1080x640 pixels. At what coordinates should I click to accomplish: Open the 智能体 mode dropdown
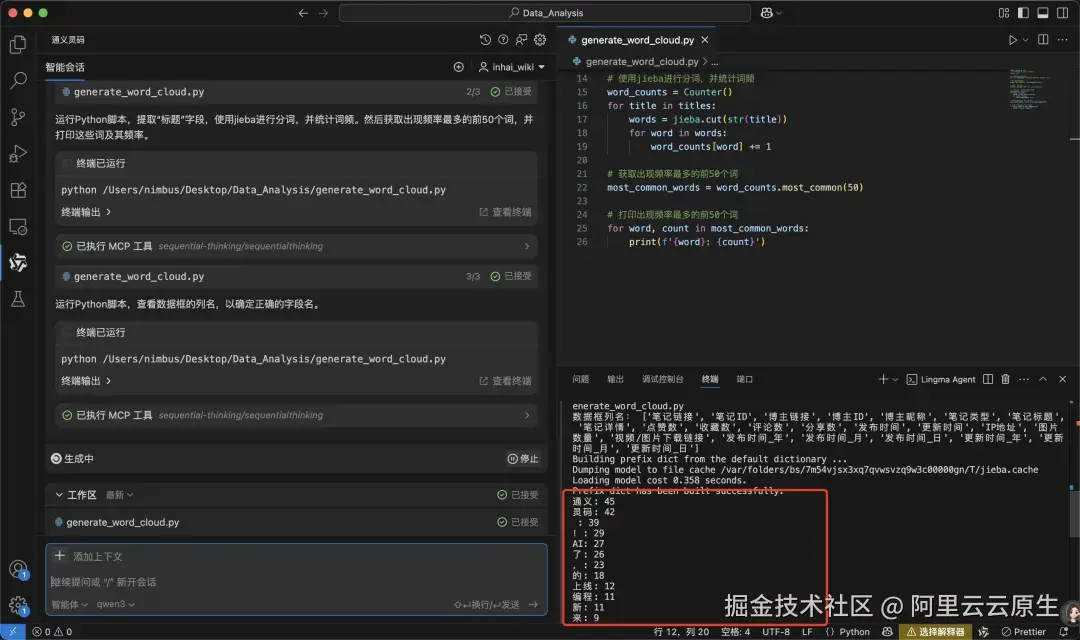[70, 604]
